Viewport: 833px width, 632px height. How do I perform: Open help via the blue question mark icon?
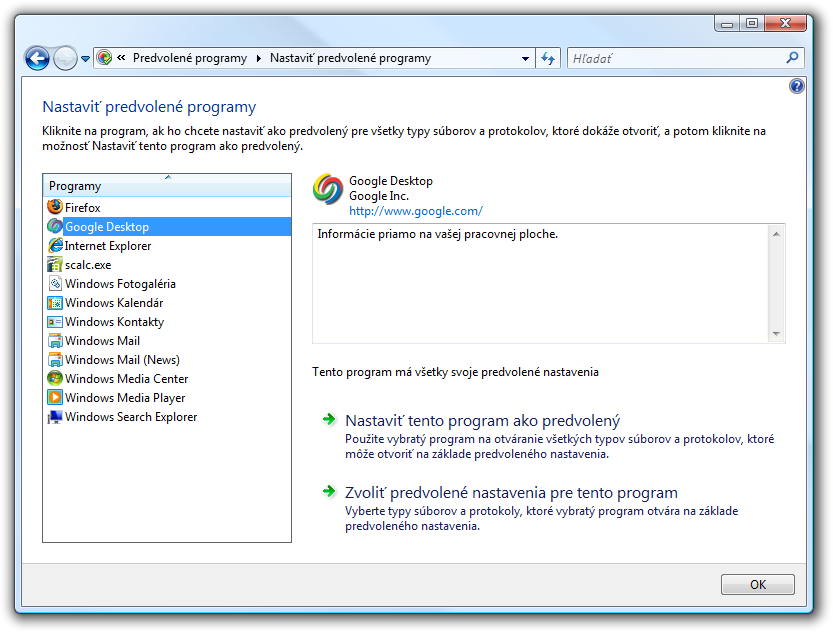coord(796,86)
